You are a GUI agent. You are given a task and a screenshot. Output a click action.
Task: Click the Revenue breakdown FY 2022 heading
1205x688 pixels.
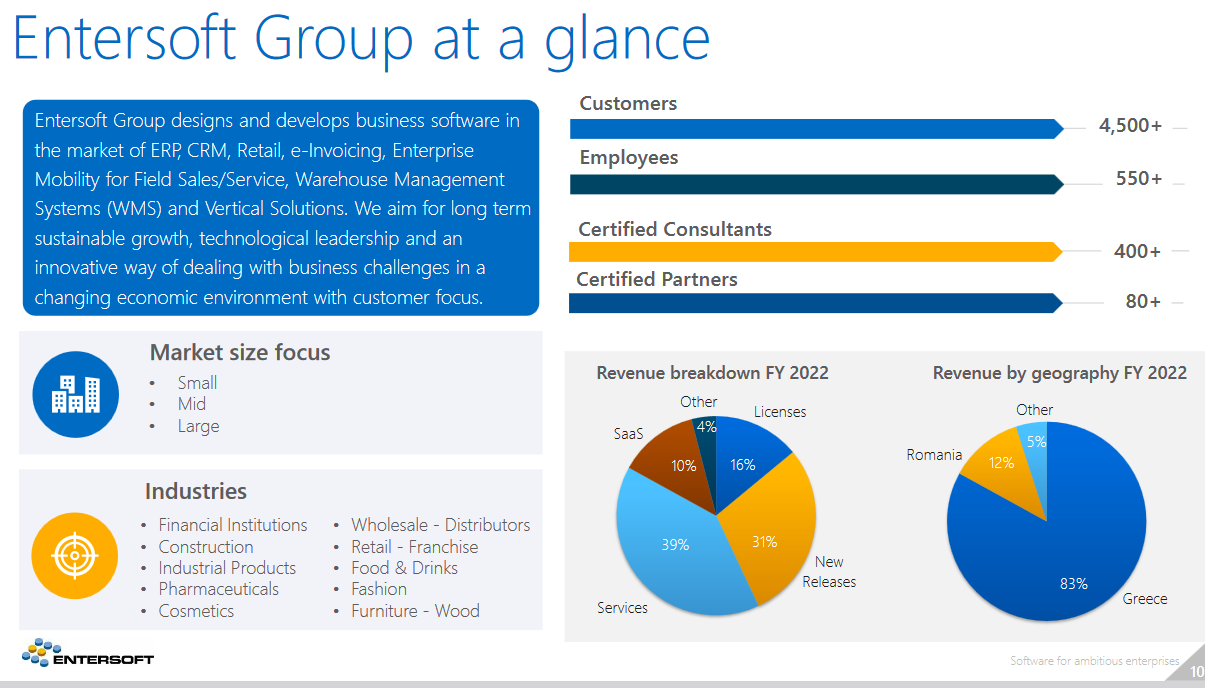coord(712,373)
